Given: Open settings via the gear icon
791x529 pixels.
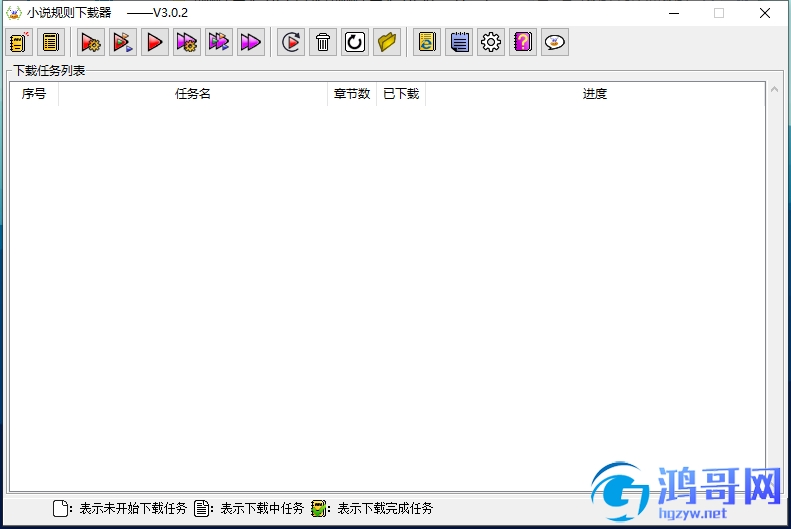Looking at the screenshot, I should (491, 42).
